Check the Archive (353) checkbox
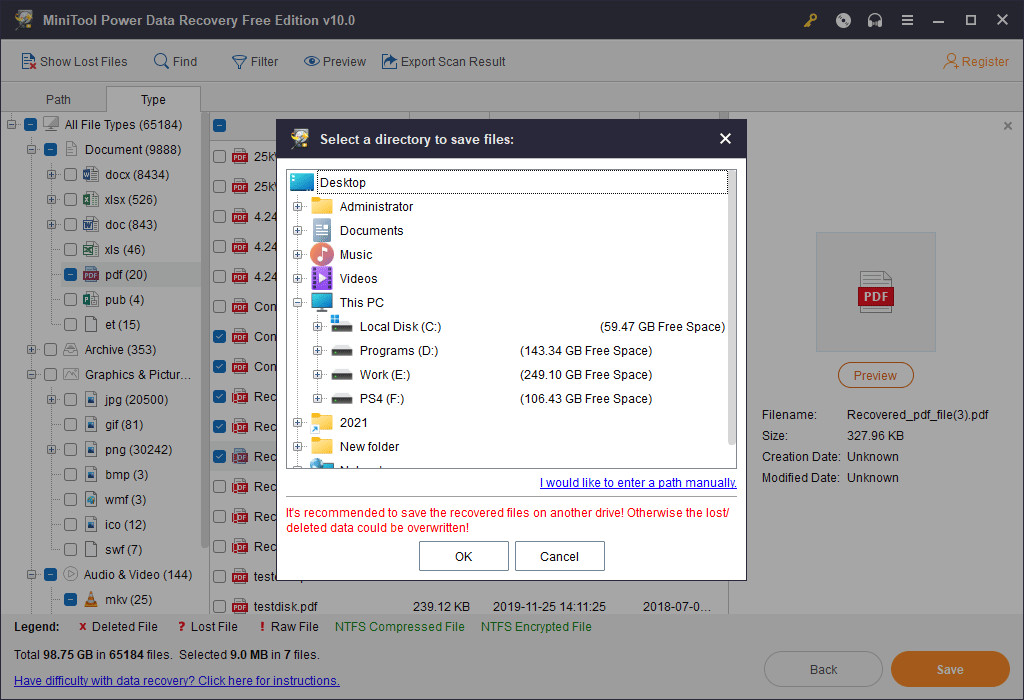The image size is (1024, 700). [50, 349]
